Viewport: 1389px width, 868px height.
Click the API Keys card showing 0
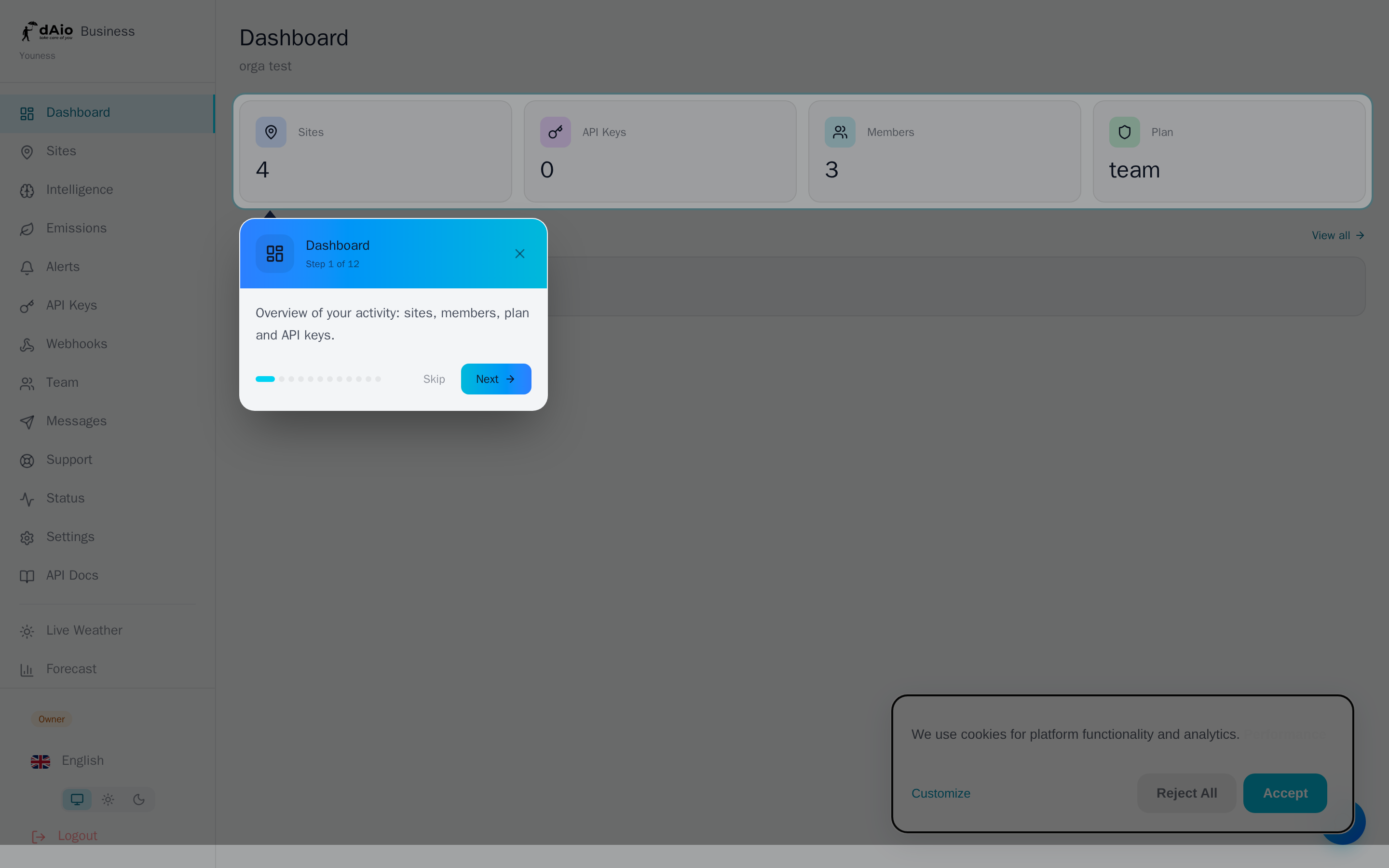pyautogui.click(x=660, y=151)
